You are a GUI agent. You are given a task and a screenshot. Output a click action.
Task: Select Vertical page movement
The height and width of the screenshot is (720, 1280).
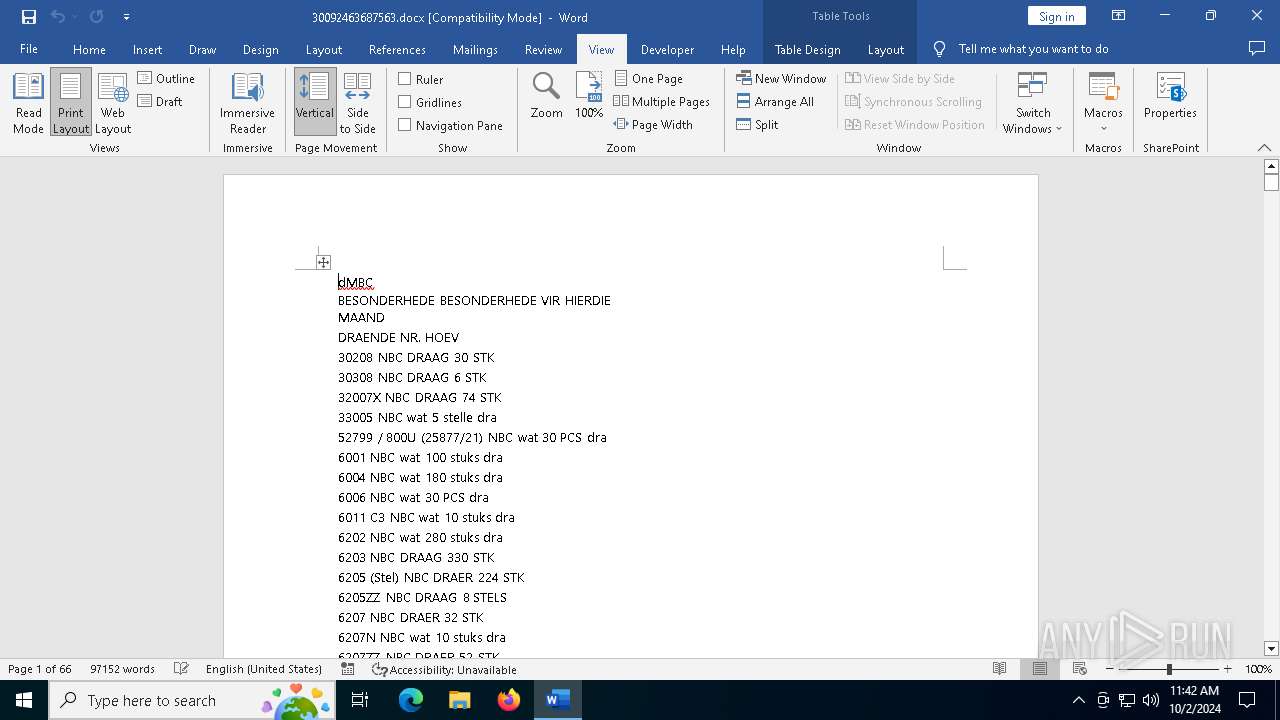(x=314, y=103)
